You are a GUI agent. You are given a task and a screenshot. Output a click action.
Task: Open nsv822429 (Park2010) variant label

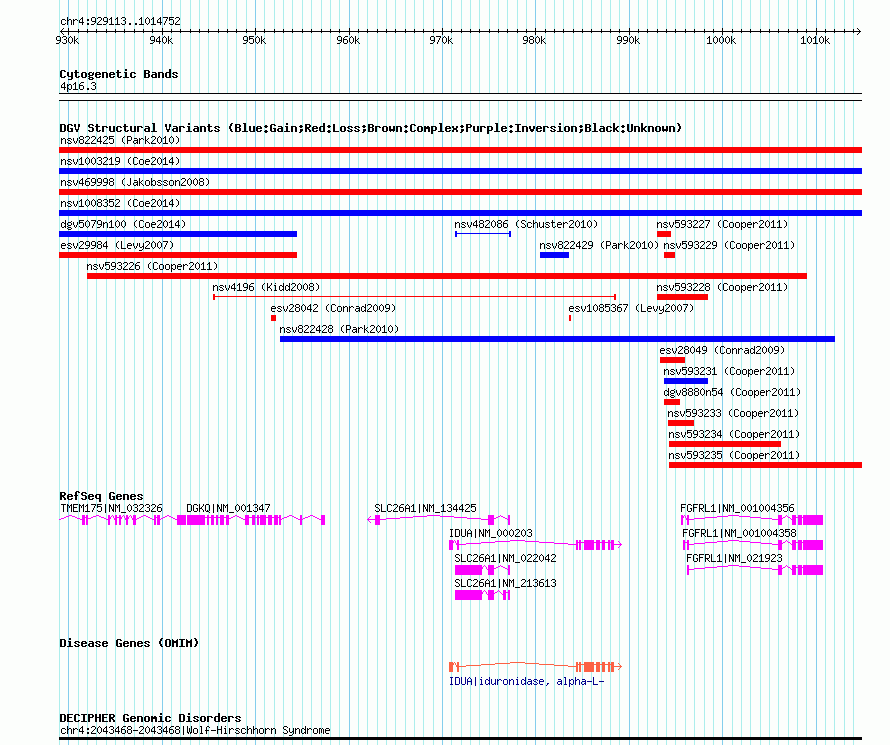pyautogui.click(x=599, y=245)
